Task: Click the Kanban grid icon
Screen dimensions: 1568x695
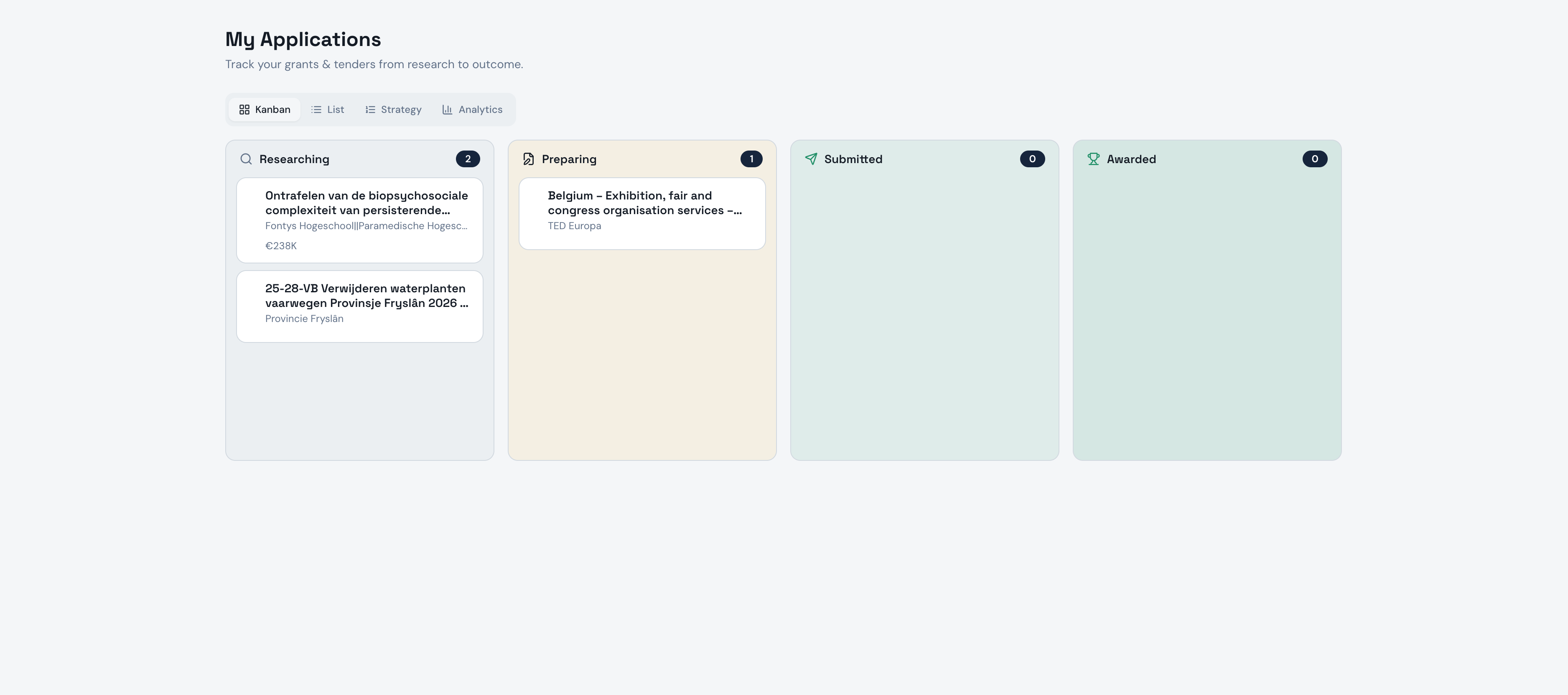Action: 245,109
